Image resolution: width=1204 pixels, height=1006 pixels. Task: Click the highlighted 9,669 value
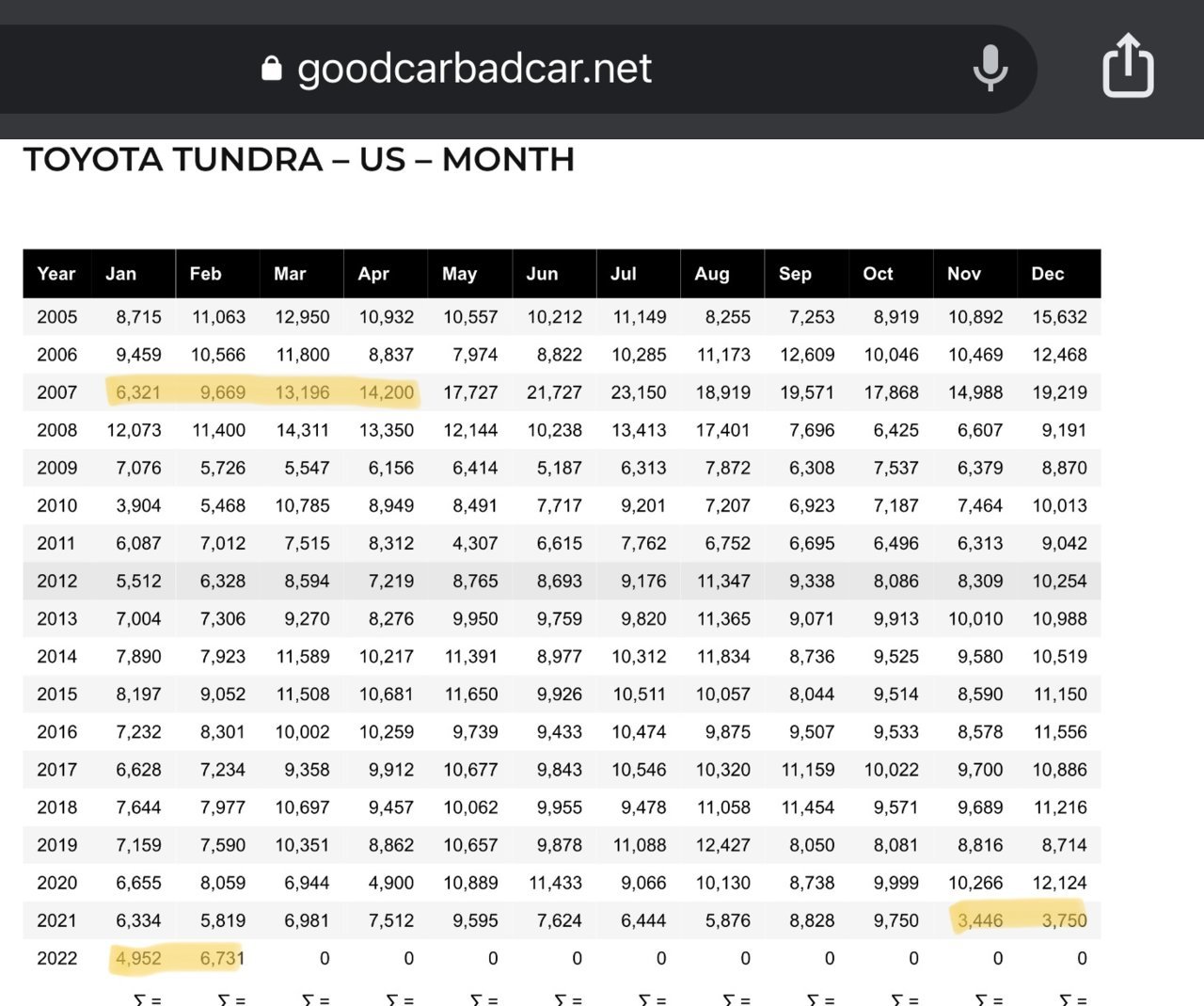pyautogui.click(x=223, y=392)
